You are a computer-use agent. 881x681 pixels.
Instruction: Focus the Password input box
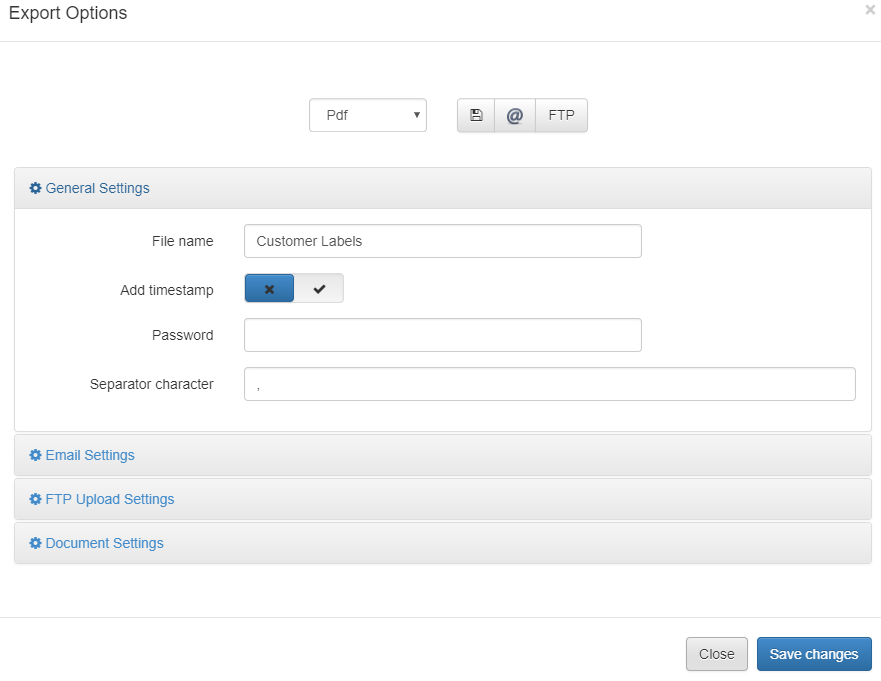[x=442, y=335]
